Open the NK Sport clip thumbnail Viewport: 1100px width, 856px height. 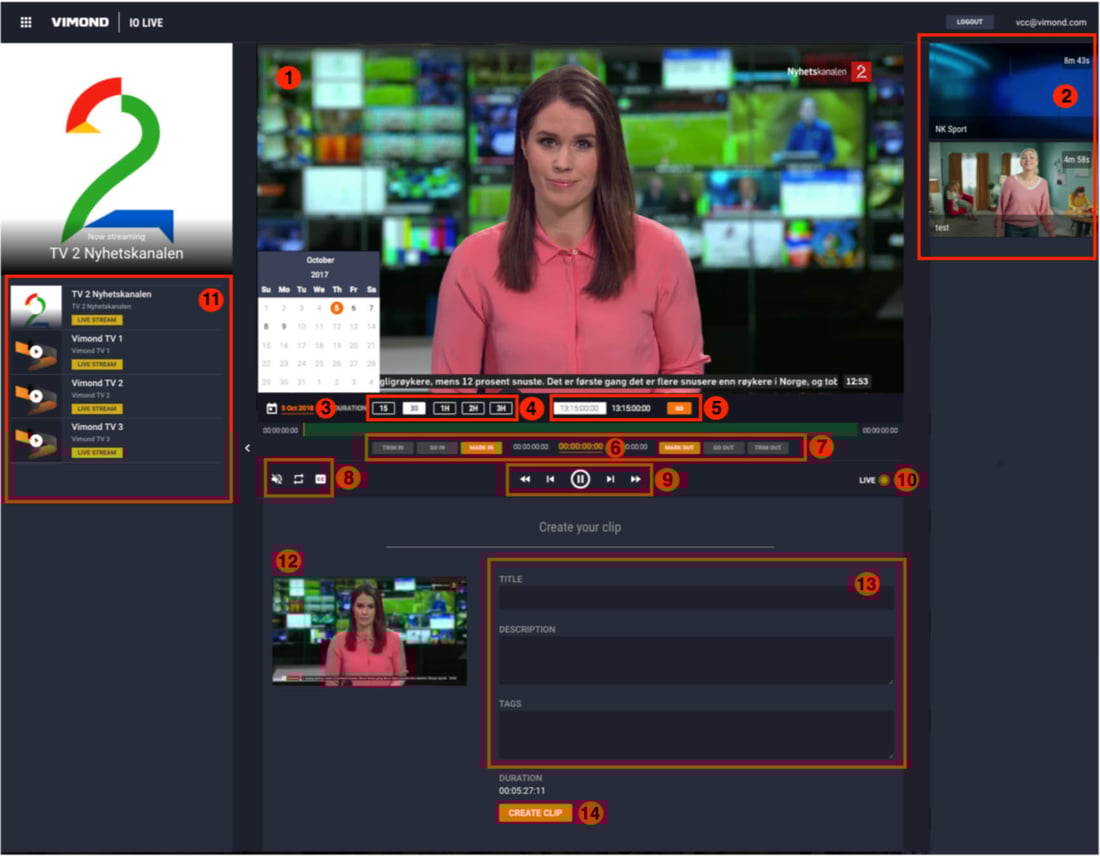click(x=1010, y=91)
